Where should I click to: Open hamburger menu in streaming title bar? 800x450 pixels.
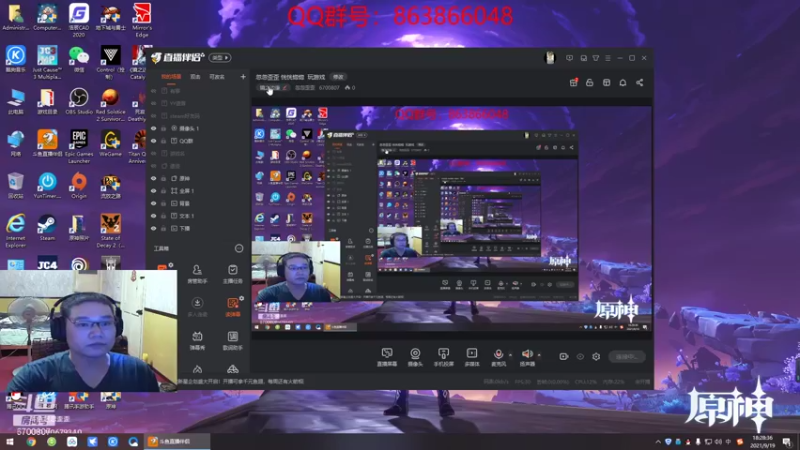(x=608, y=58)
